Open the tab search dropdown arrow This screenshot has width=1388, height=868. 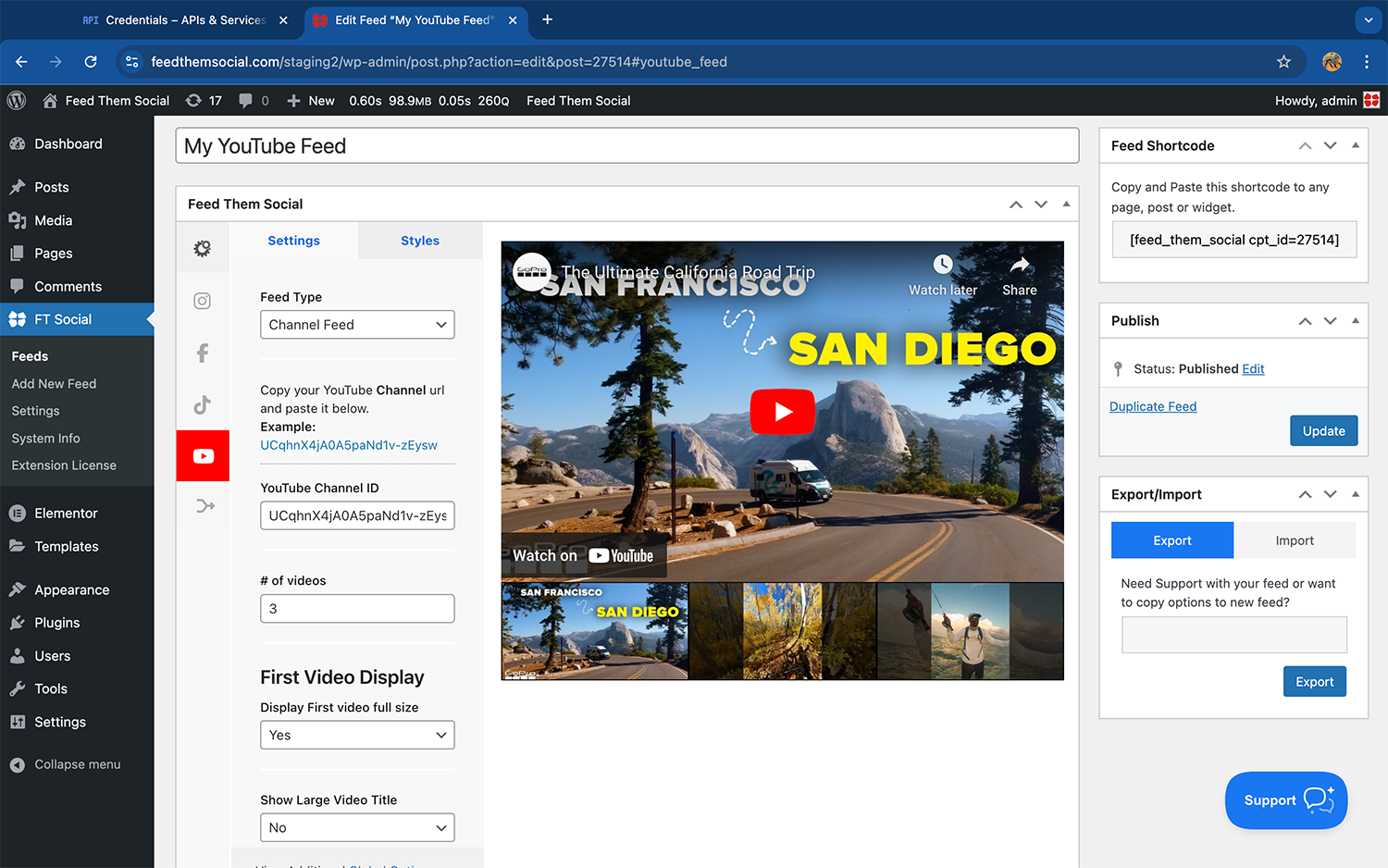1368,19
